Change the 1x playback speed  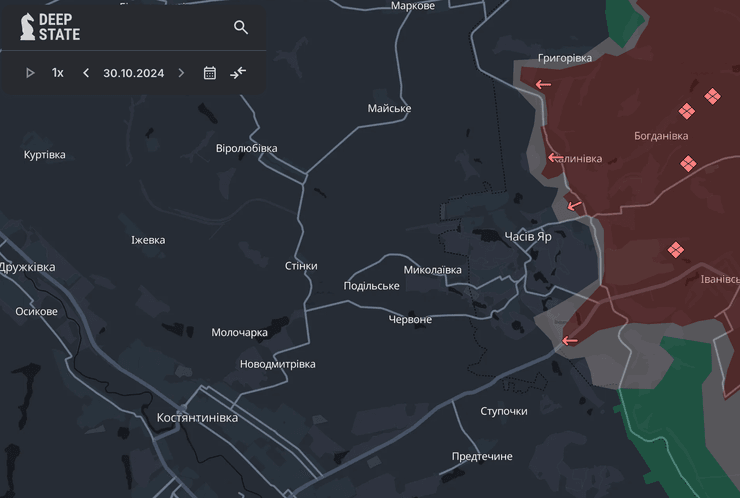[58, 73]
